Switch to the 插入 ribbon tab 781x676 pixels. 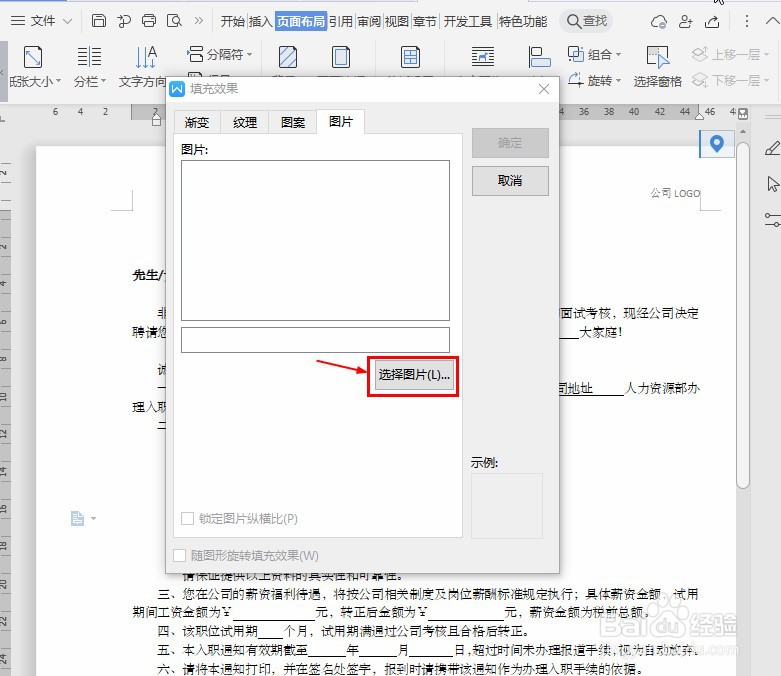pos(260,21)
